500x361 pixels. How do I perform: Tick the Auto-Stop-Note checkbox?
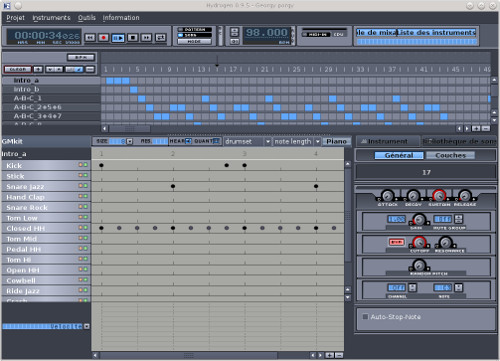pyautogui.click(x=365, y=317)
